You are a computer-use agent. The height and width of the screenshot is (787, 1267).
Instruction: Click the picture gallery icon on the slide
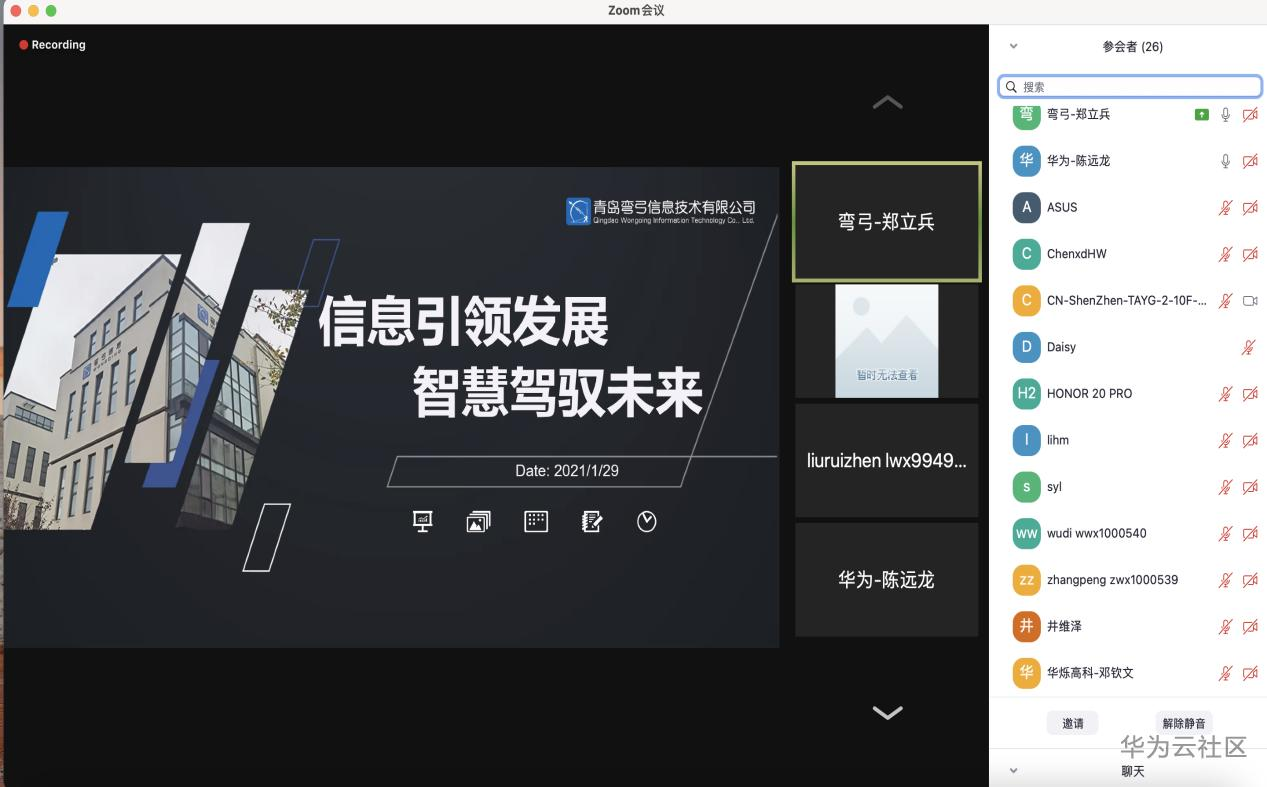pyautogui.click(x=479, y=521)
